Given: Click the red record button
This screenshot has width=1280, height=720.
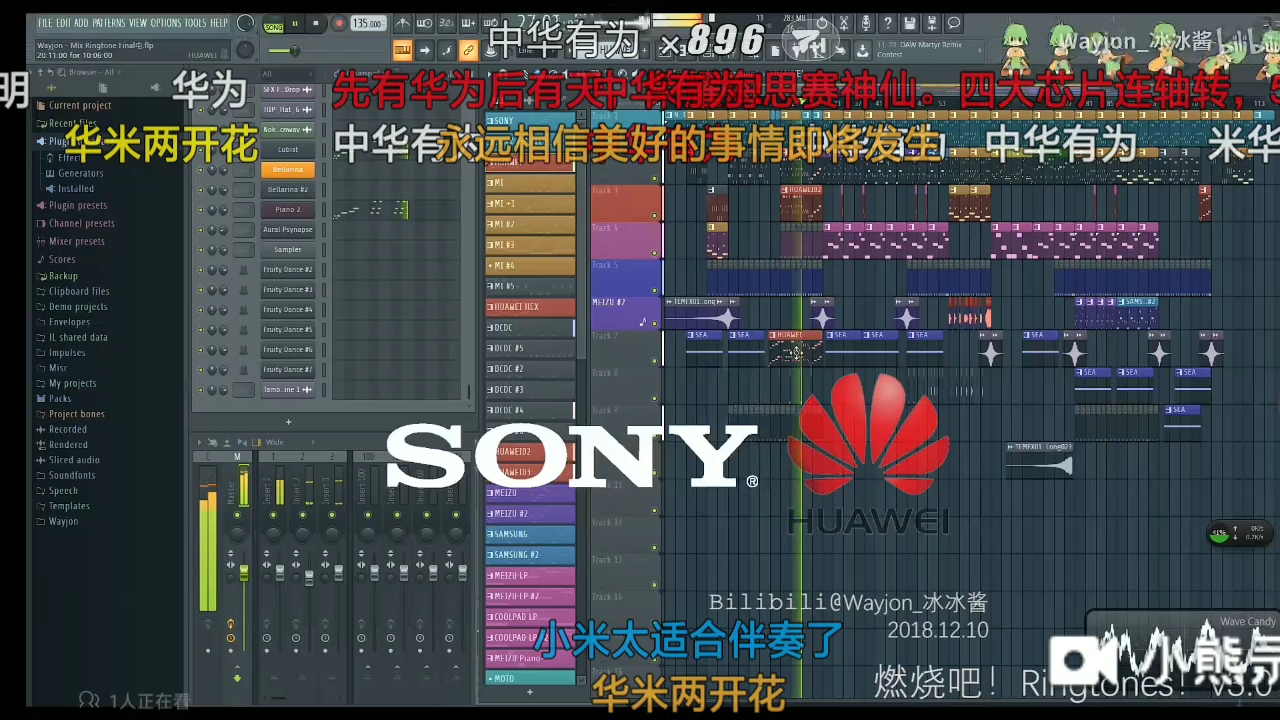Looking at the screenshot, I should point(338,23).
